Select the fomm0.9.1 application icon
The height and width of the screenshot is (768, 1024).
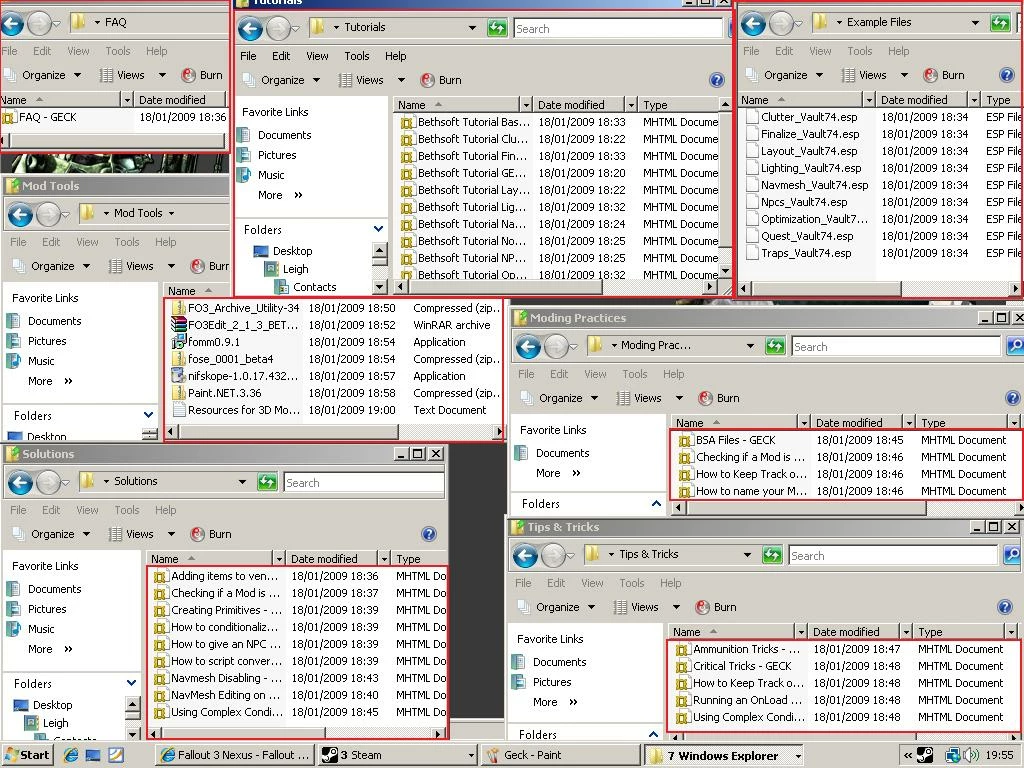(x=178, y=342)
